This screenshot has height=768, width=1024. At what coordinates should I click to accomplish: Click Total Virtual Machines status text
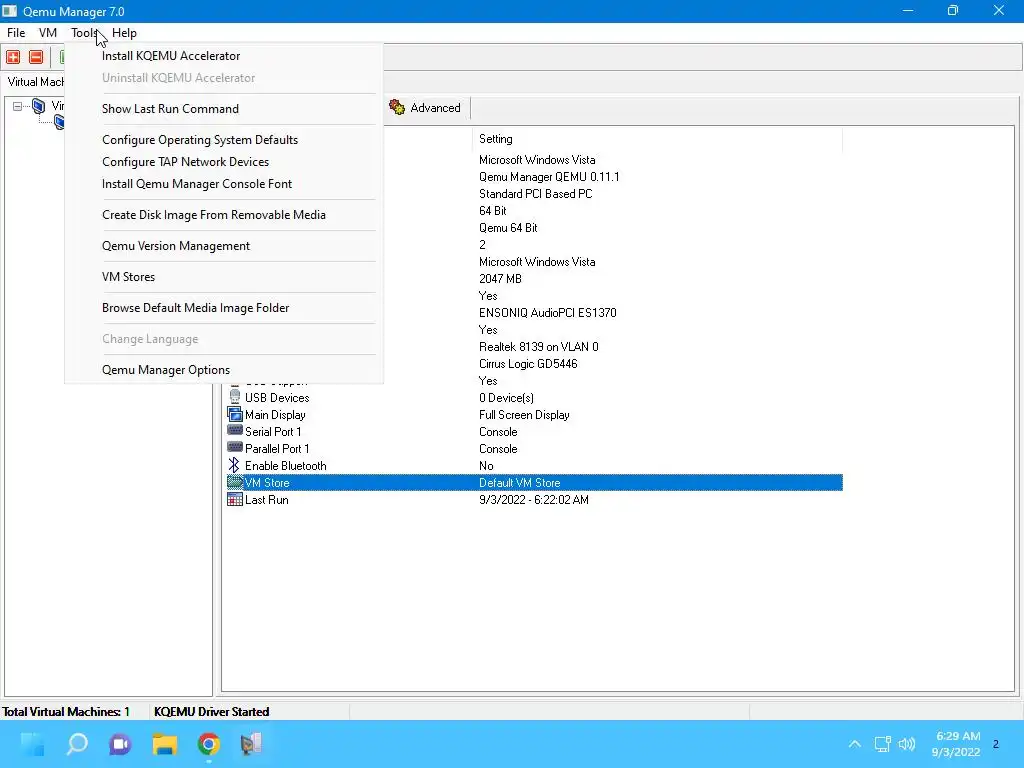pyautogui.click(x=66, y=712)
